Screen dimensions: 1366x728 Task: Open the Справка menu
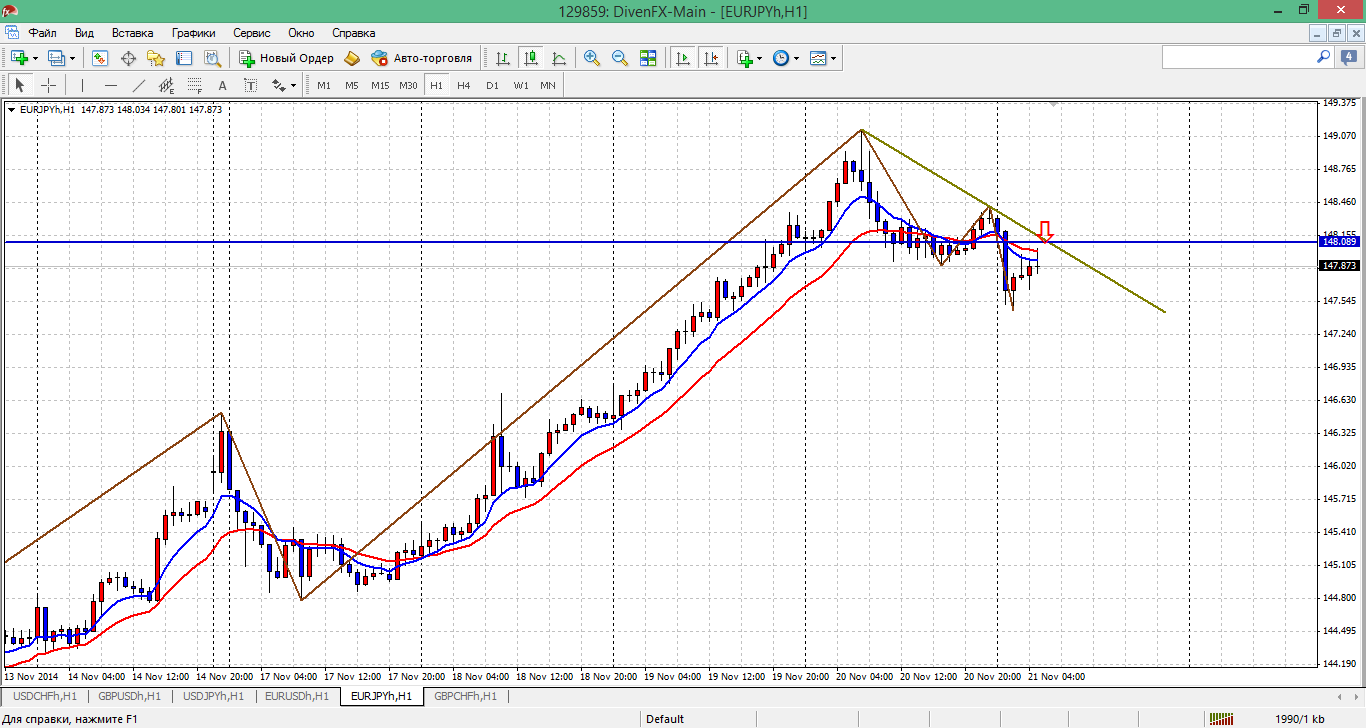[x=353, y=33]
